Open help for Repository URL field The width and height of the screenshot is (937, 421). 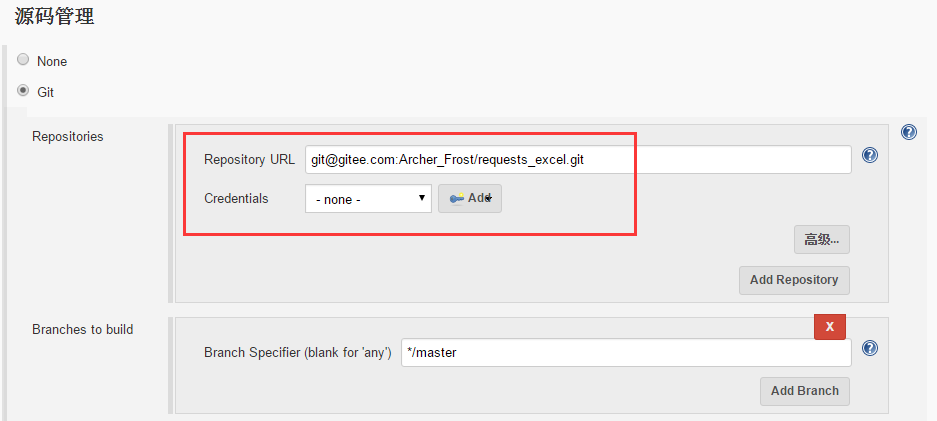[869, 155]
